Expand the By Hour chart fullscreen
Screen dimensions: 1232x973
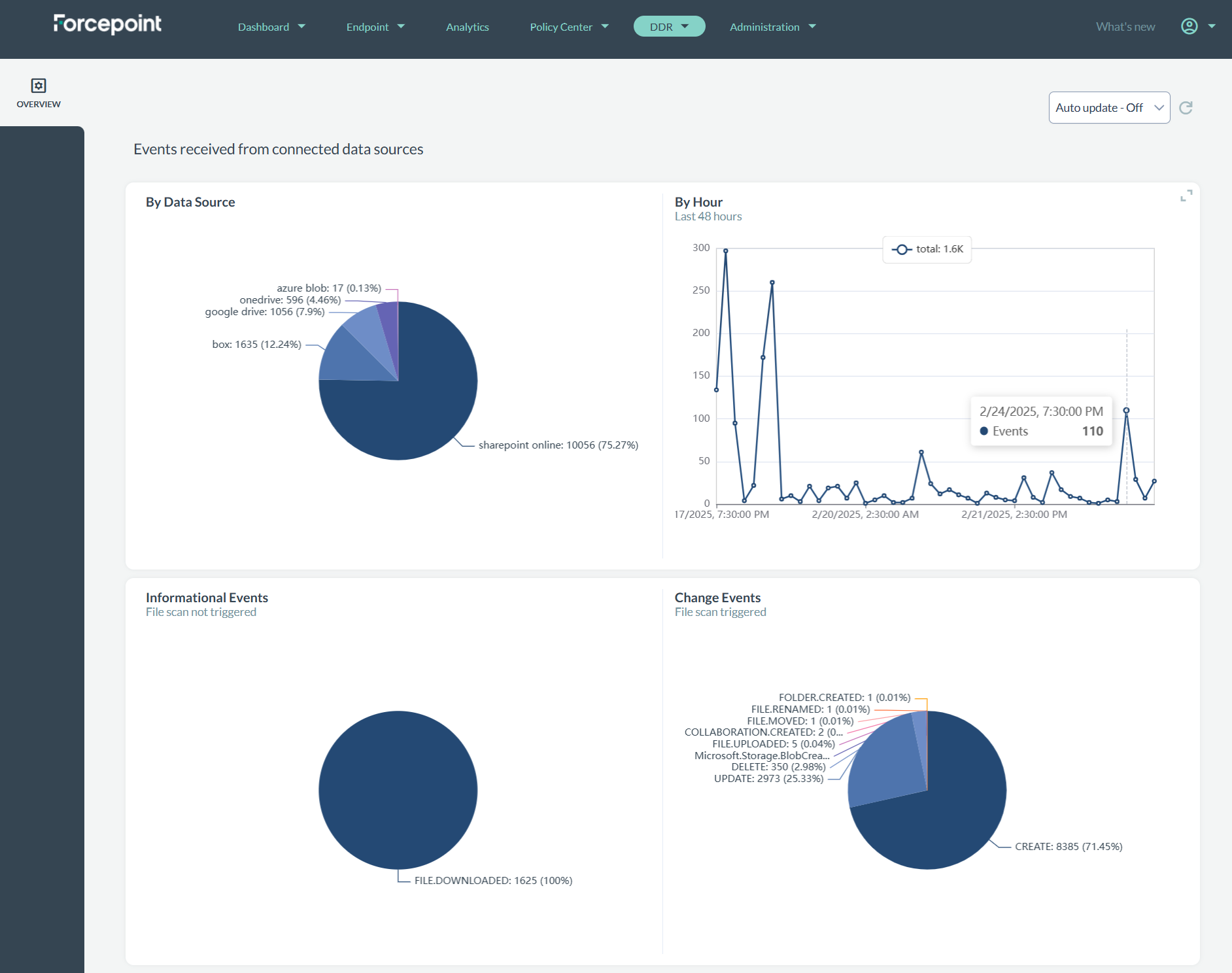[1186, 196]
